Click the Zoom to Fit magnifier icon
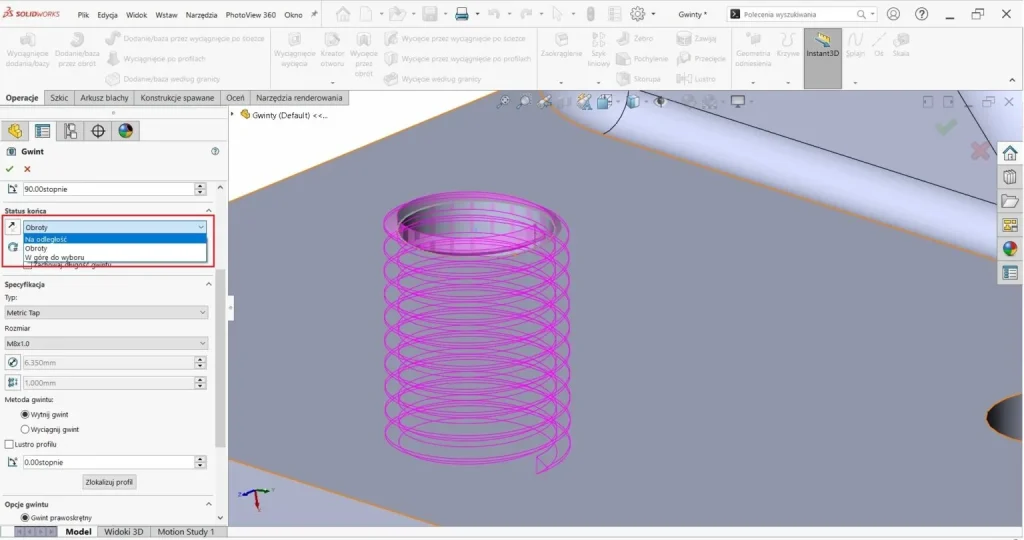 503,102
